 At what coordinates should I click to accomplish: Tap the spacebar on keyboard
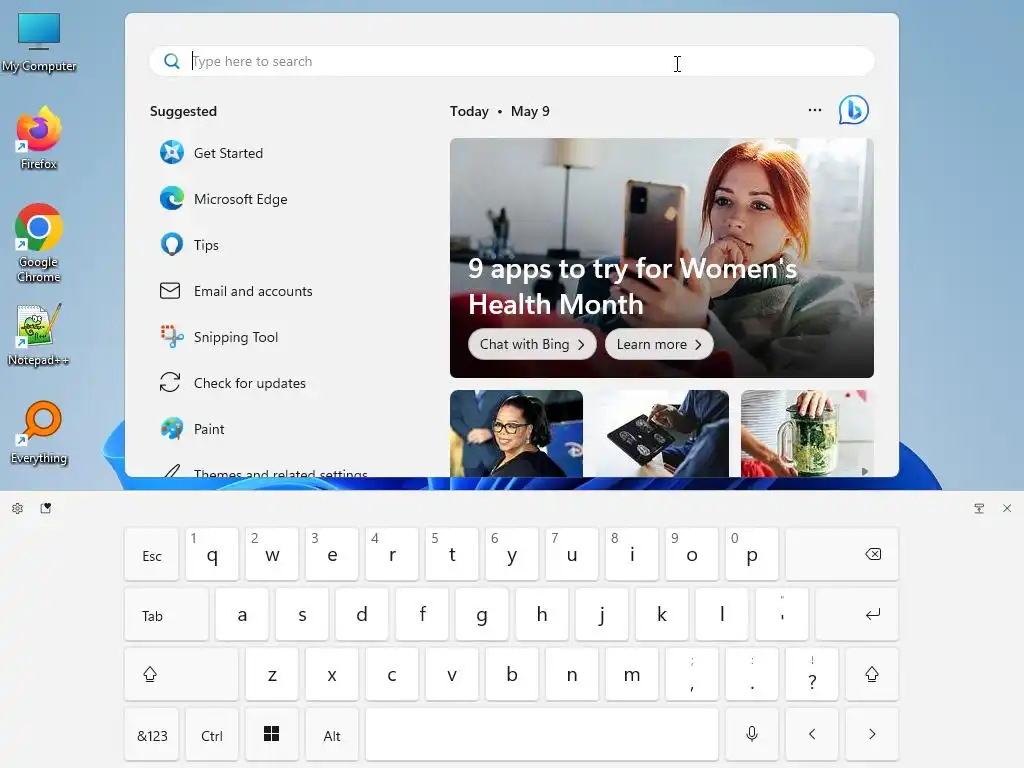tap(542, 734)
